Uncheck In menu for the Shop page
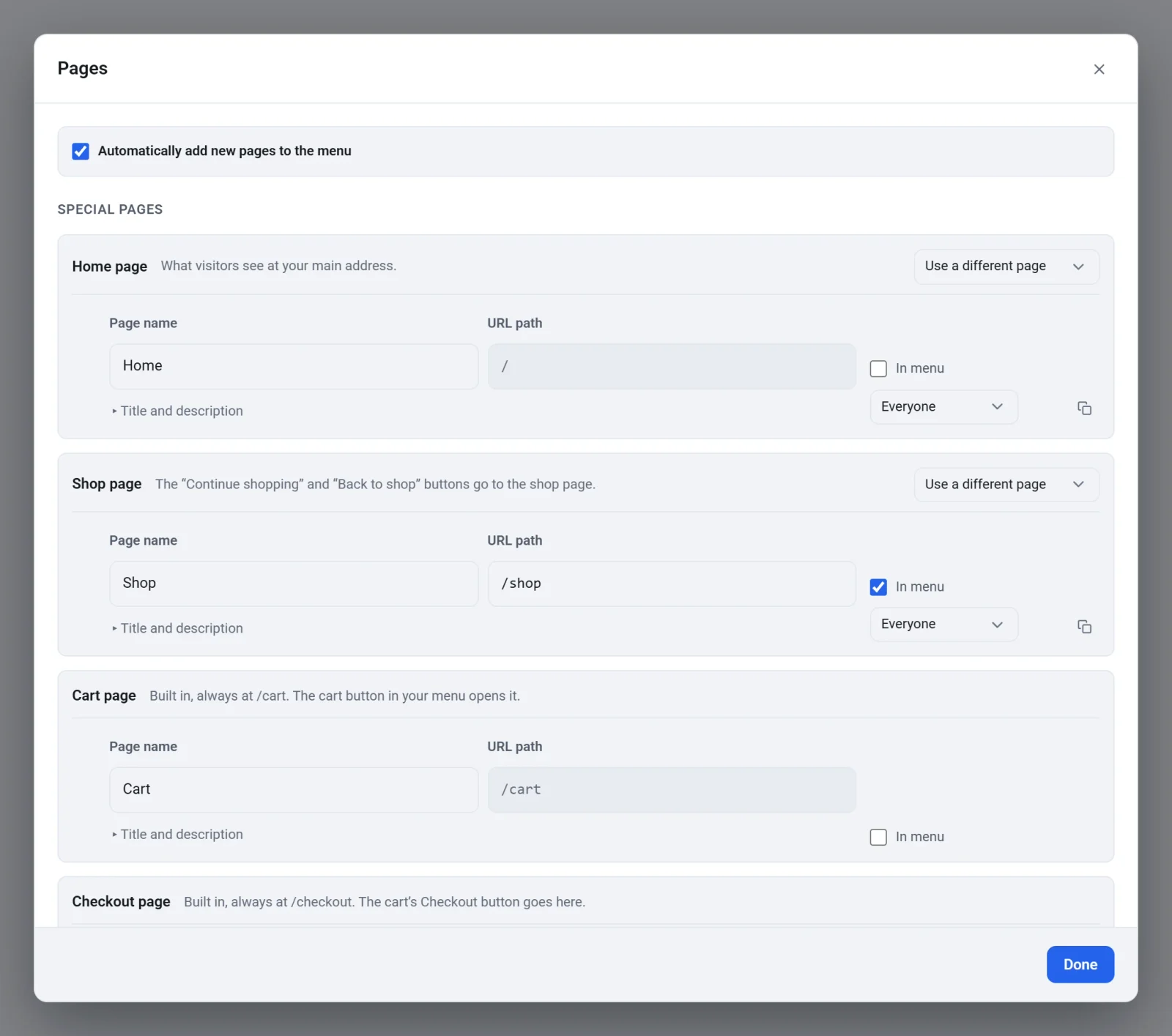 click(x=878, y=586)
